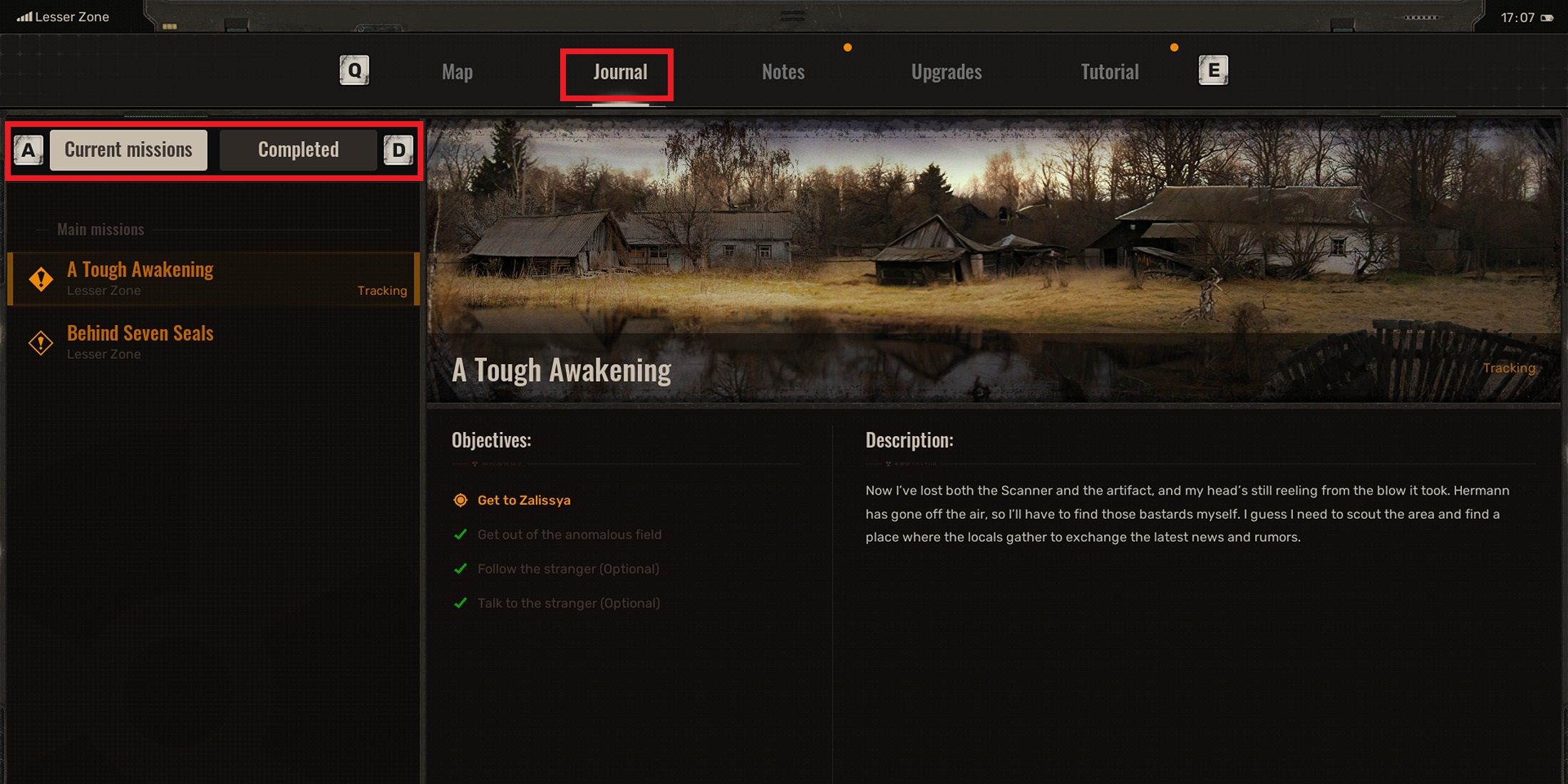
Task: Select the Notes tab in navigation
Action: (785, 71)
